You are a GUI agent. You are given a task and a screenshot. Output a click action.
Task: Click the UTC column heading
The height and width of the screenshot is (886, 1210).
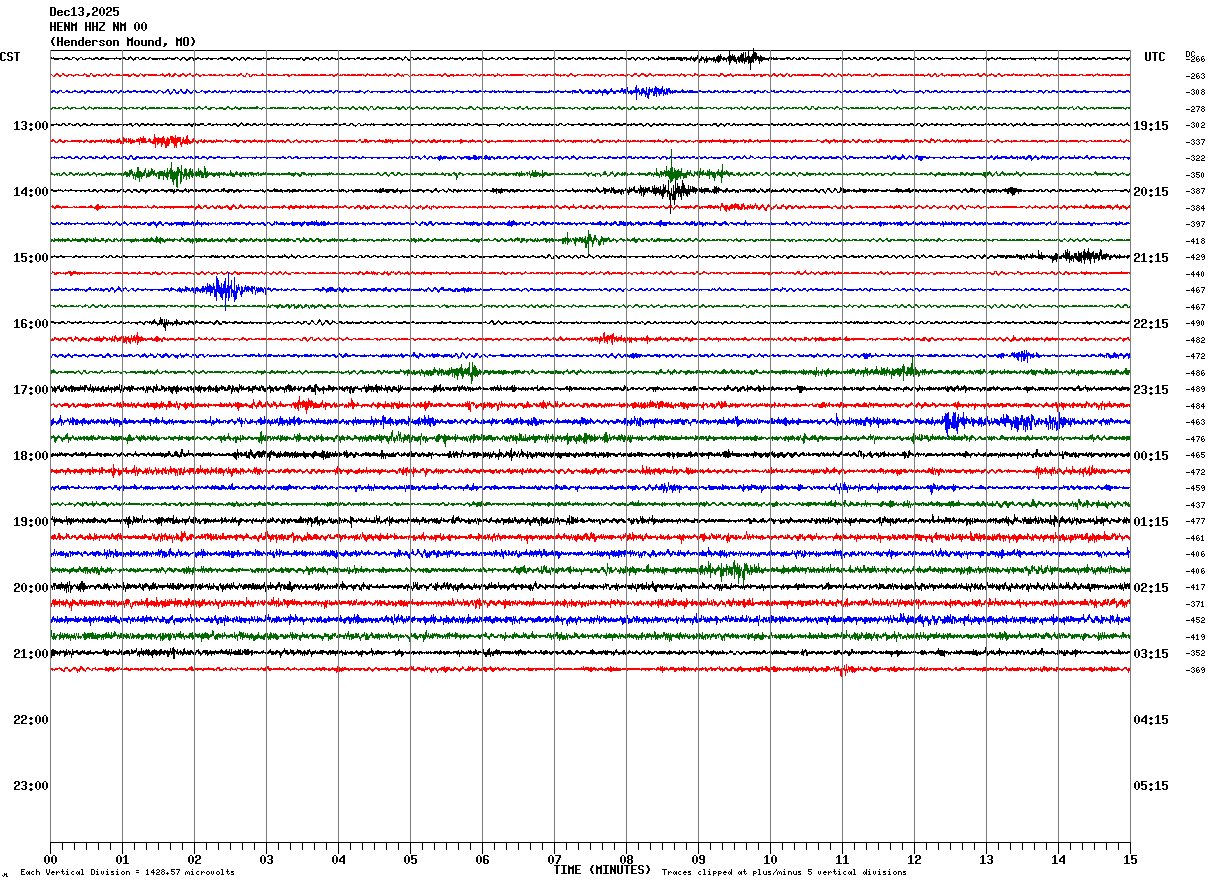[x=1155, y=57]
